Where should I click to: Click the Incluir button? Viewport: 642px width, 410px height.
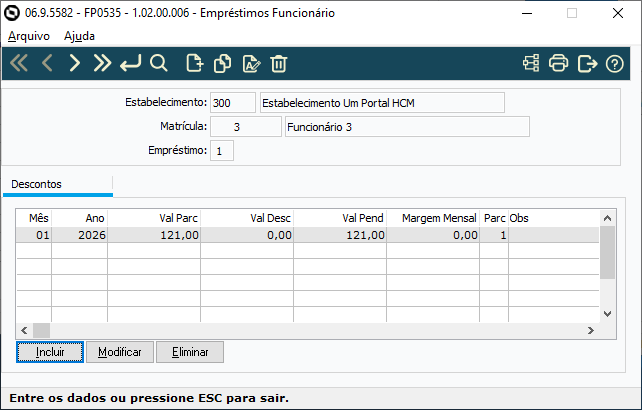[x=50, y=352]
